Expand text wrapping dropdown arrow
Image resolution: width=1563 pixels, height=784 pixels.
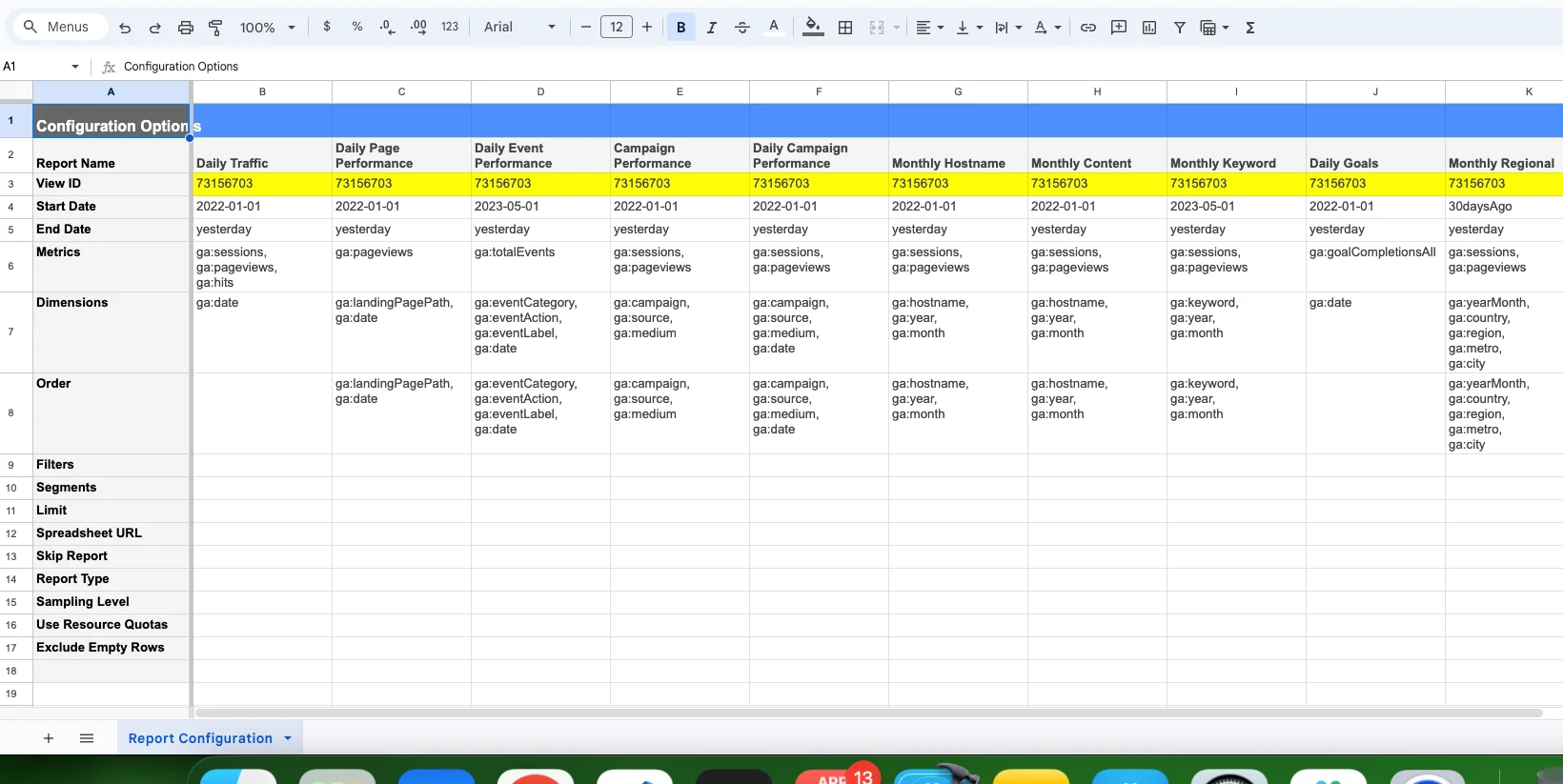click(x=1019, y=28)
